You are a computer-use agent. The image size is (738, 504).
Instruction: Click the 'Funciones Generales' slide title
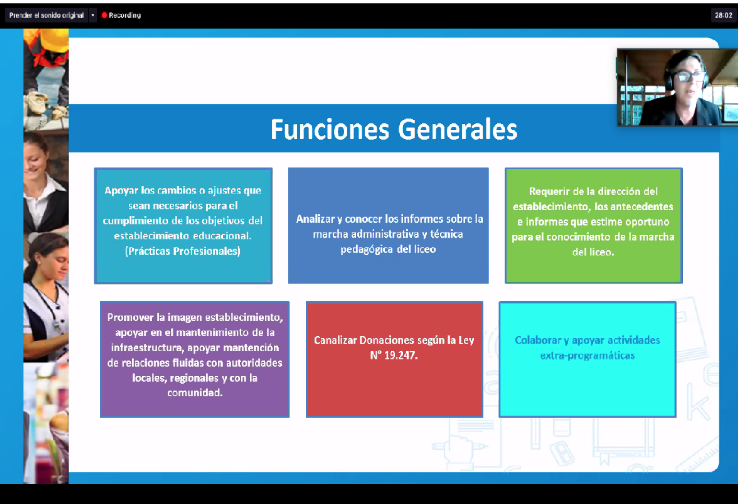click(394, 130)
